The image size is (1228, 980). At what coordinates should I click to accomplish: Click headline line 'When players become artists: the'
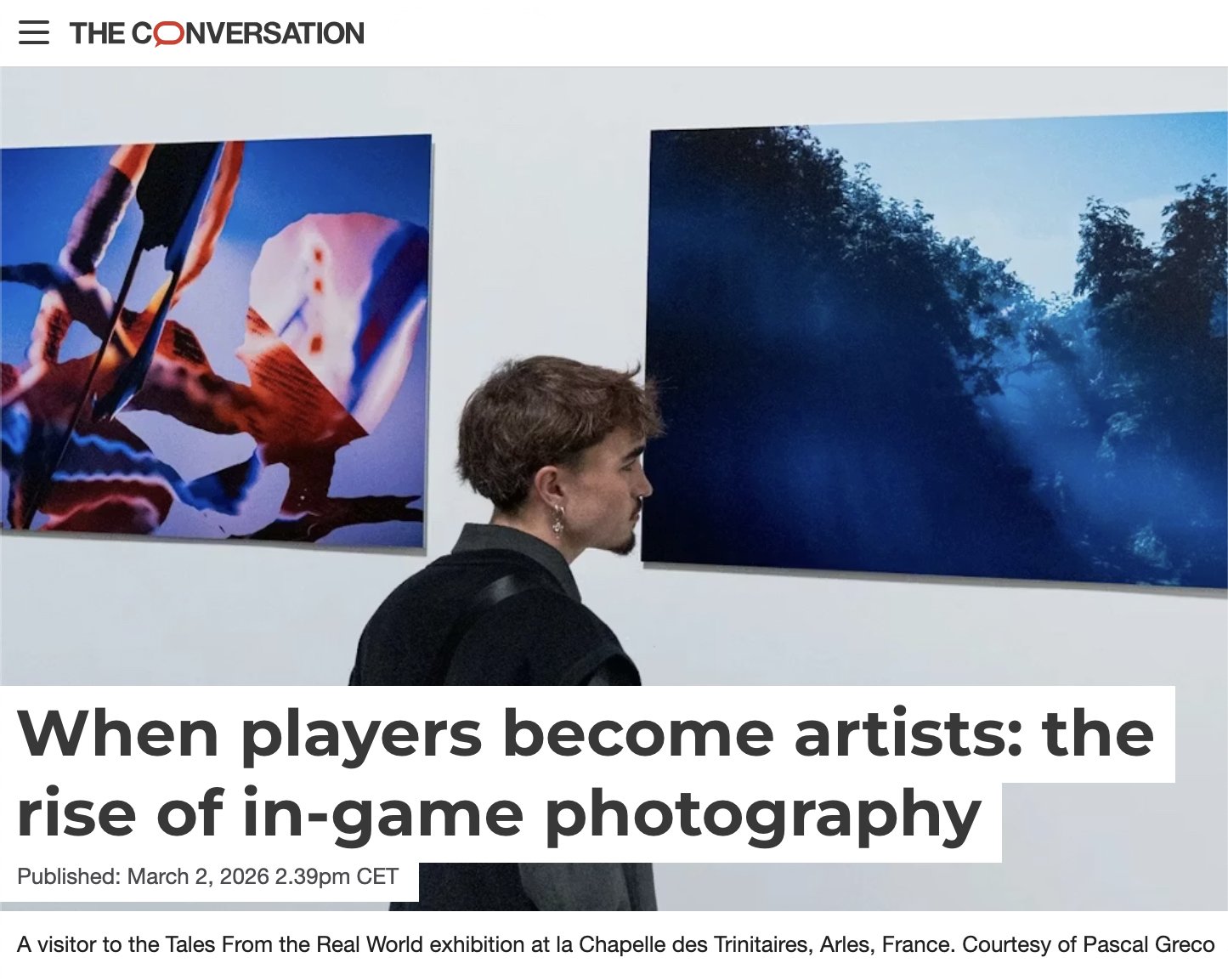tap(586, 734)
